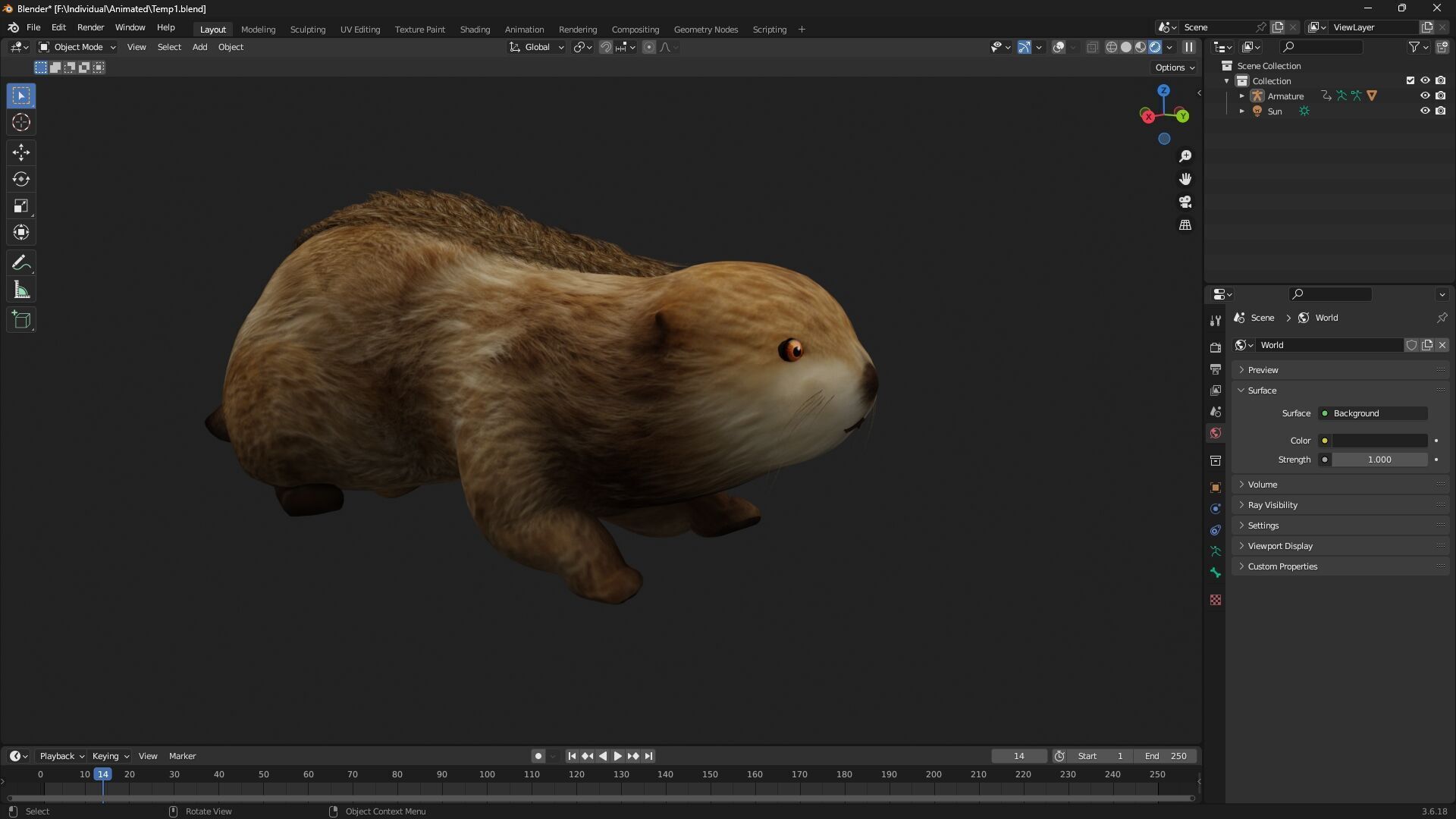Open Render properties tab
The height and width of the screenshot is (819, 1456).
point(1216,348)
